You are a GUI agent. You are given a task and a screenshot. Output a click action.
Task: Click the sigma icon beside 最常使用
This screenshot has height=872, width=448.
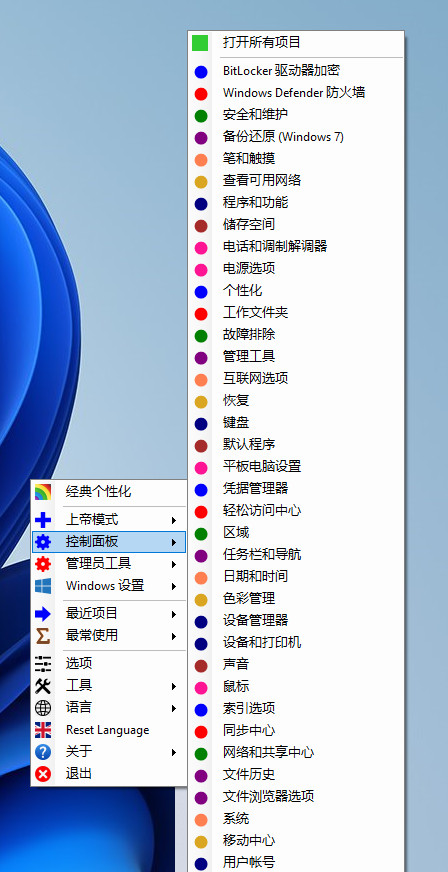click(x=43, y=636)
